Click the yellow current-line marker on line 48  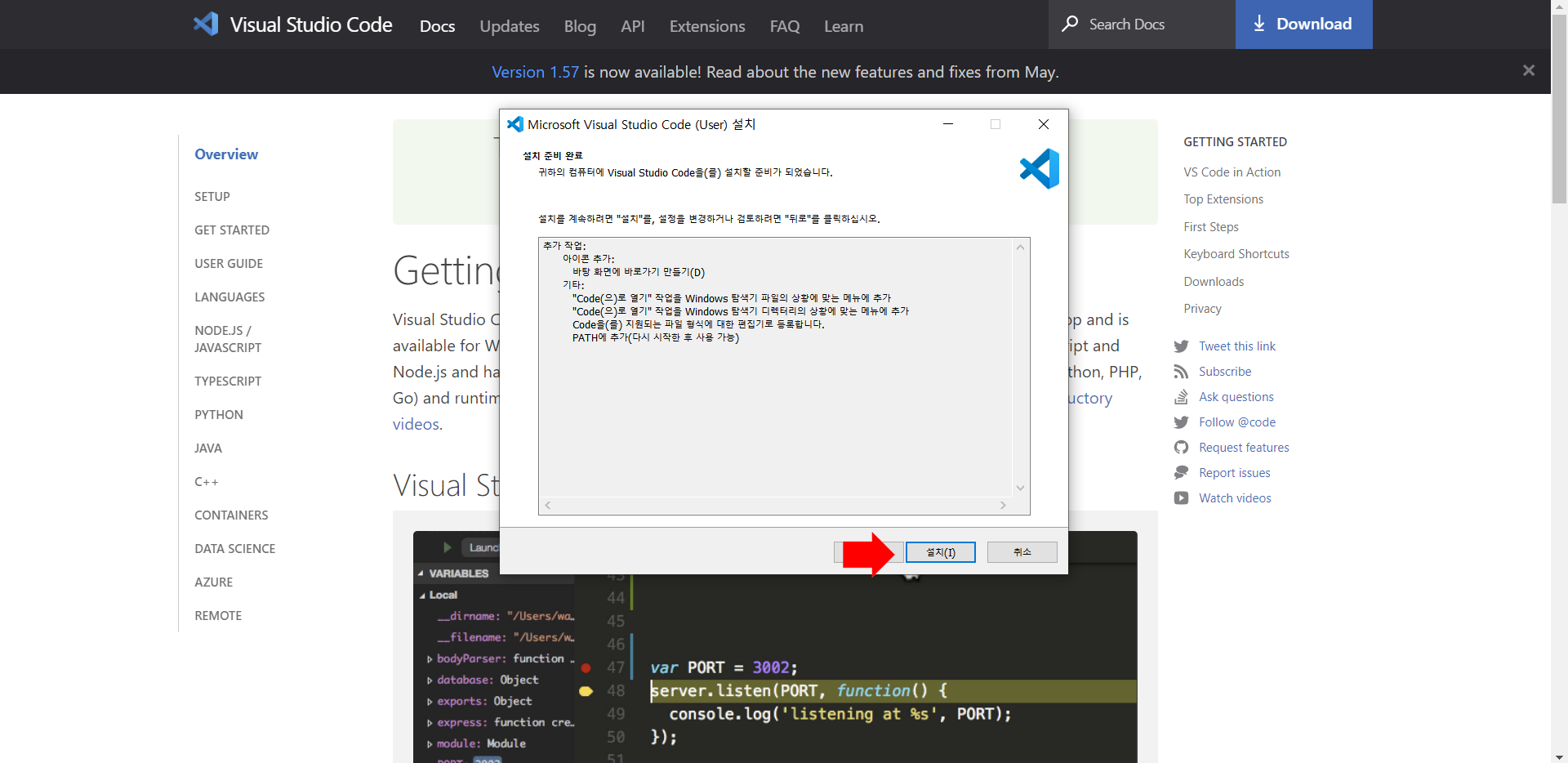pos(586,691)
